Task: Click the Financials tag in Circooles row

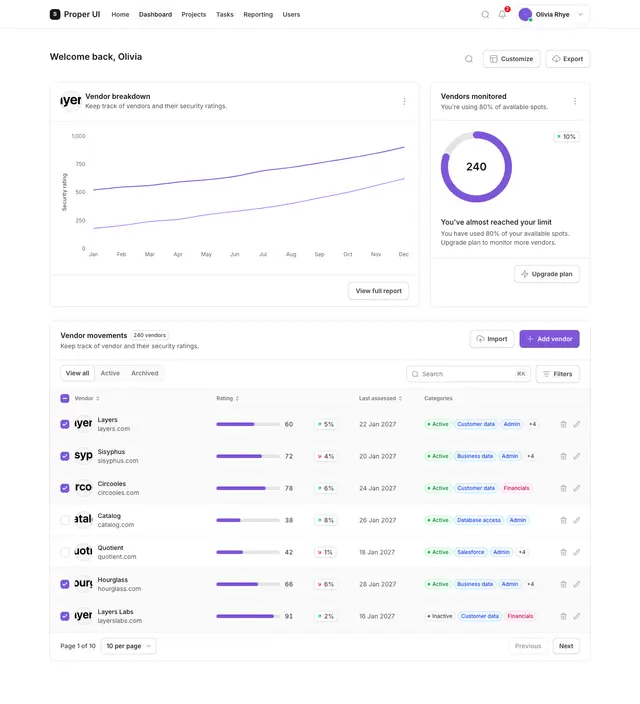Action: (x=516, y=488)
